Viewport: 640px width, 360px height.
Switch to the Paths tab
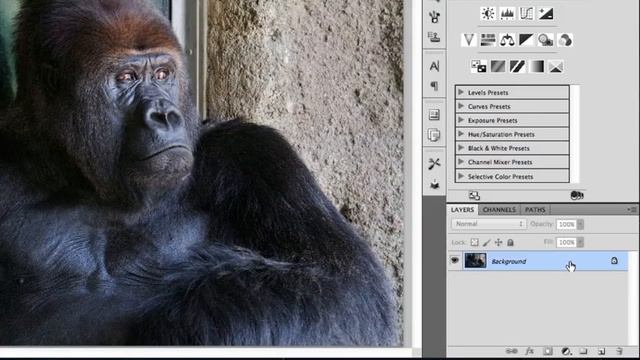pyautogui.click(x=535, y=209)
